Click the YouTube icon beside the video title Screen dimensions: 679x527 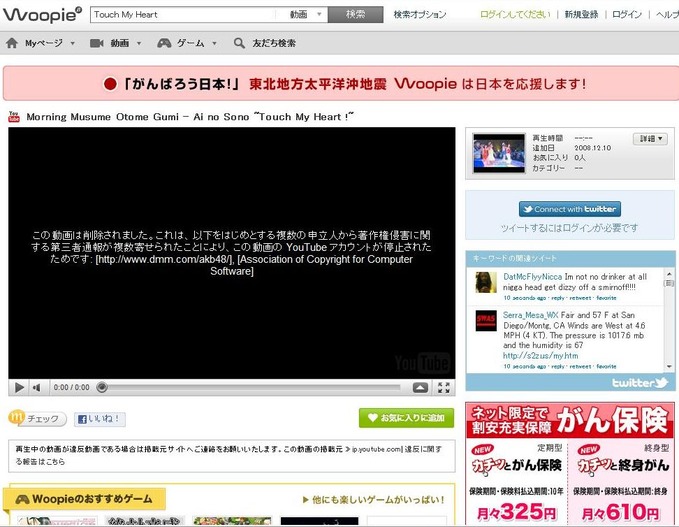click(14, 117)
